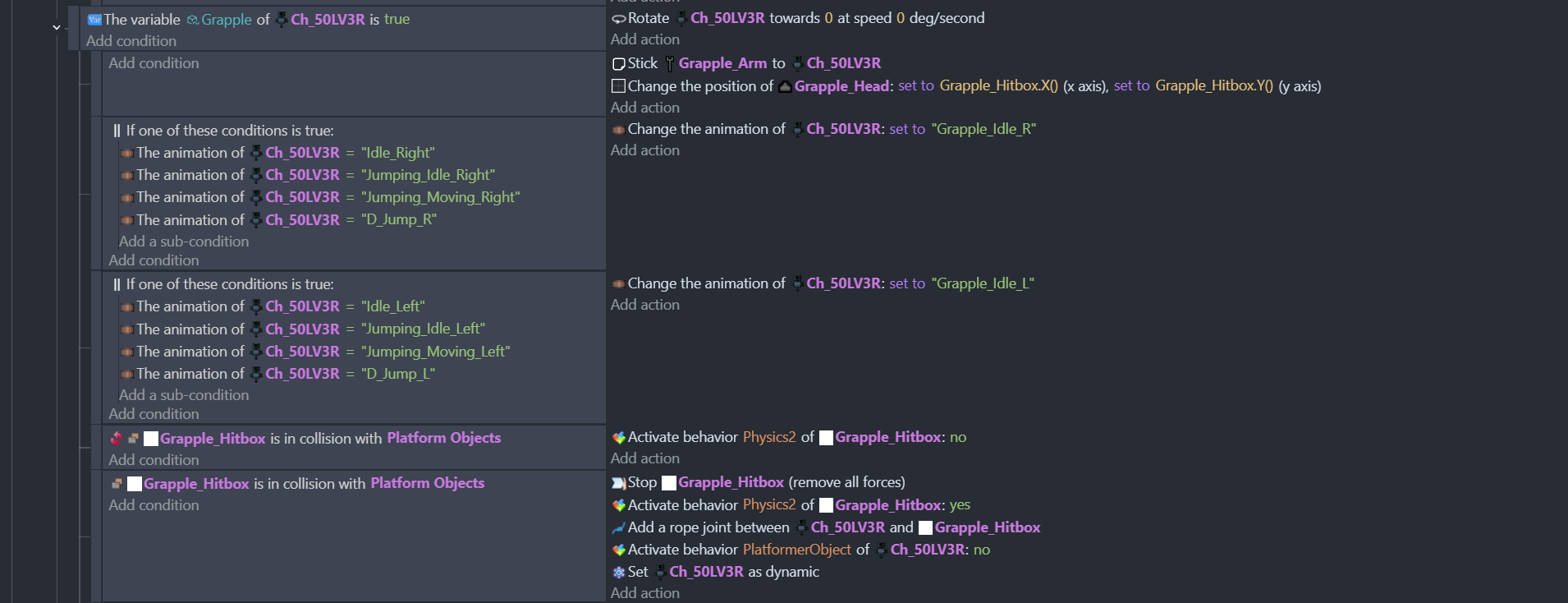The image size is (1568, 603).
Task: Click 'Add a sub-condition' under D_Jump_L
Action: coord(184,395)
